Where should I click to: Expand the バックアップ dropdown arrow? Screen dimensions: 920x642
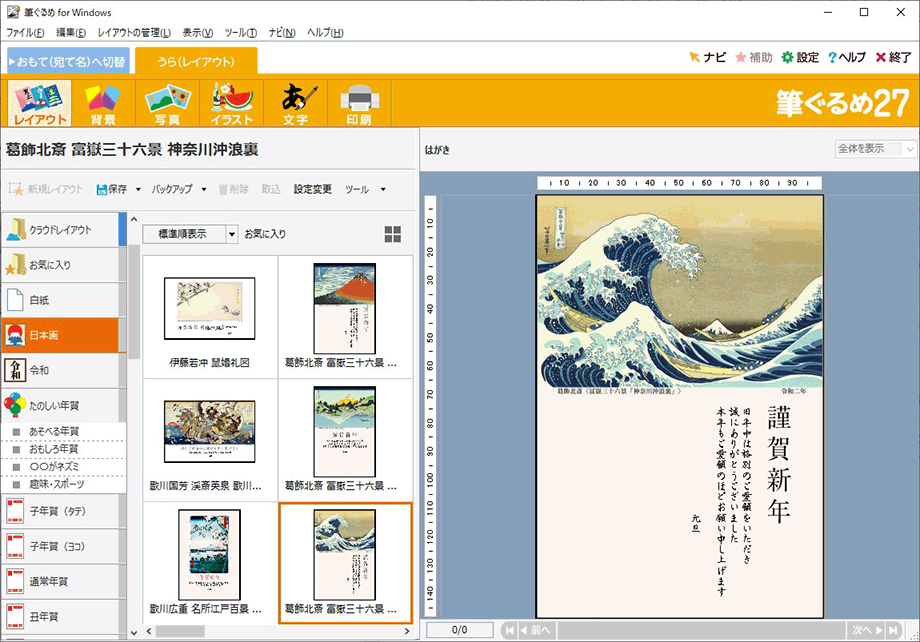204,190
